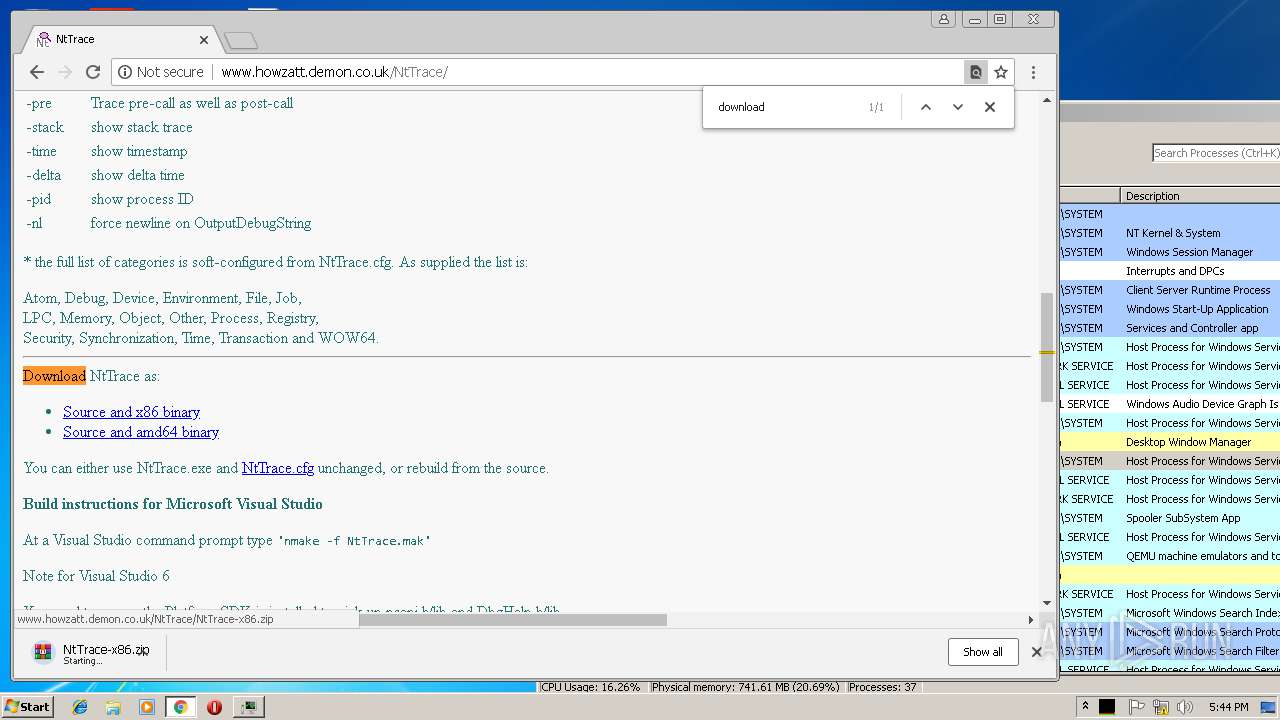Click the Process Hacker taskbar button
1280x720 pixels.
[x=248, y=707]
